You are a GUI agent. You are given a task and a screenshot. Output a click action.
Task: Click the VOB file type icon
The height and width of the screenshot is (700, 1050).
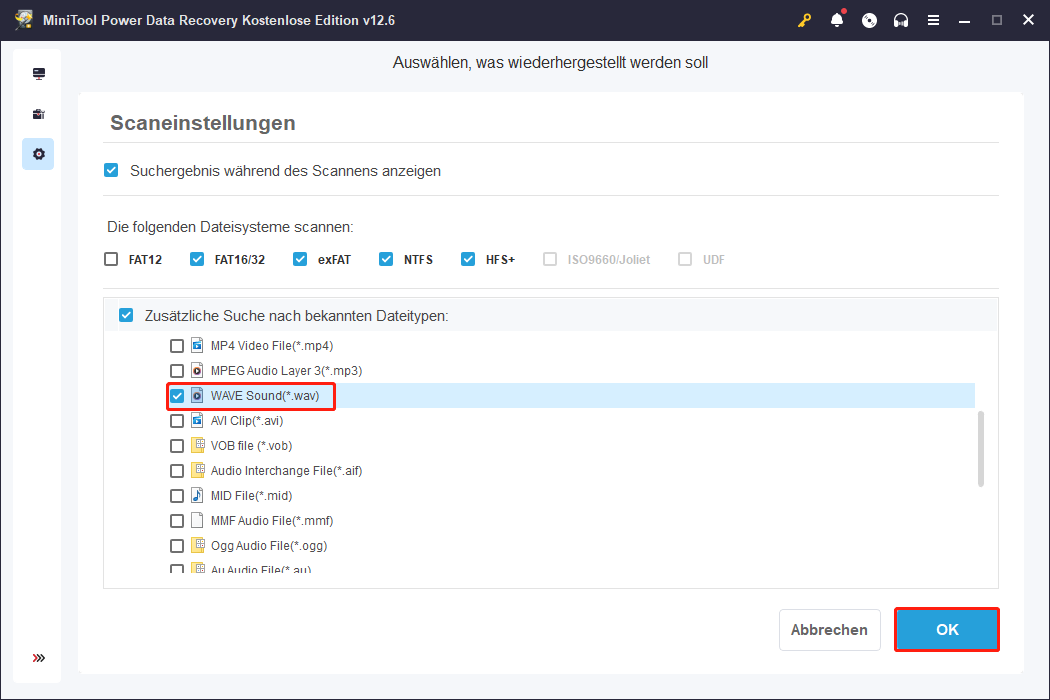point(198,445)
